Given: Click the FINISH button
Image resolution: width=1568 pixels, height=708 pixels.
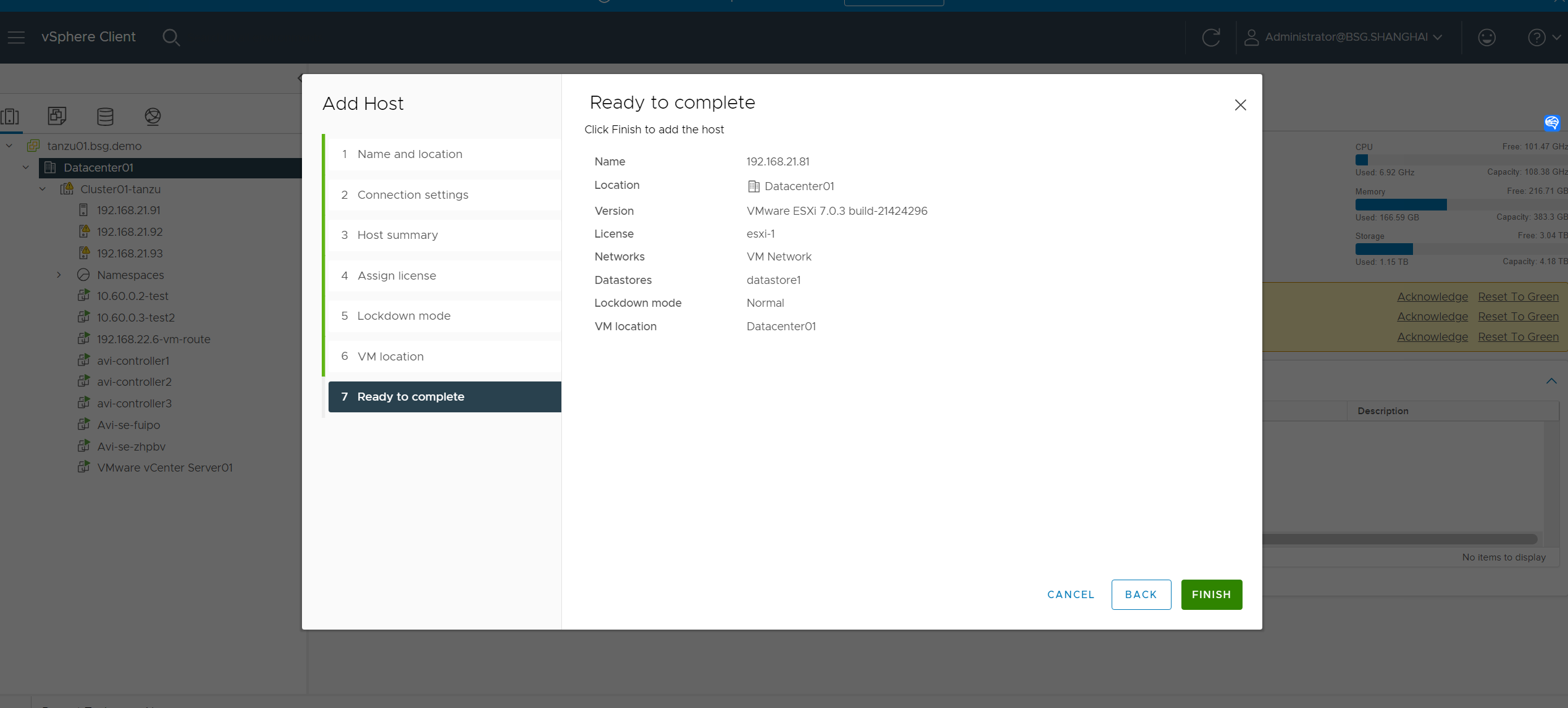Looking at the screenshot, I should (1211, 594).
